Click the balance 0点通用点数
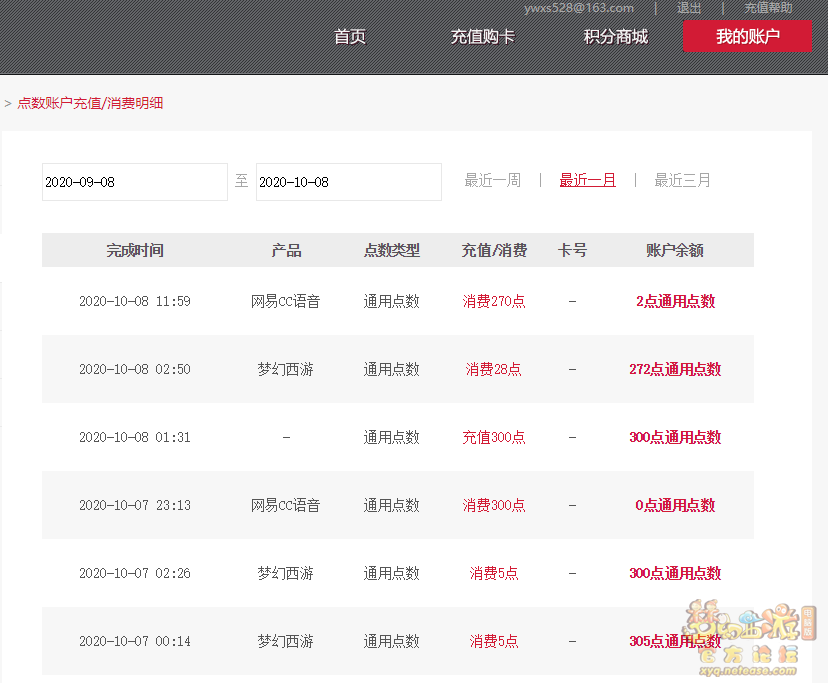Image resolution: width=828 pixels, height=683 pixels. [x=675, y=506]
